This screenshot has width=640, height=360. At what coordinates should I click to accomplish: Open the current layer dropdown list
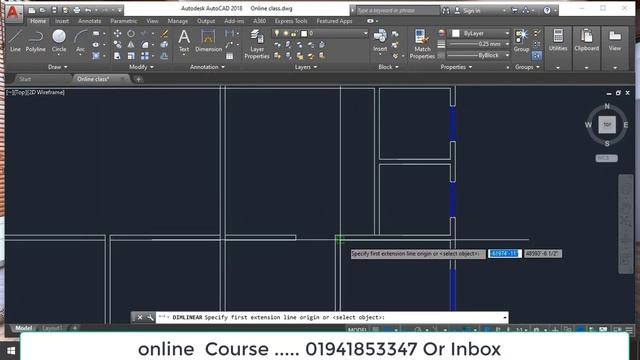coord(365,33)
